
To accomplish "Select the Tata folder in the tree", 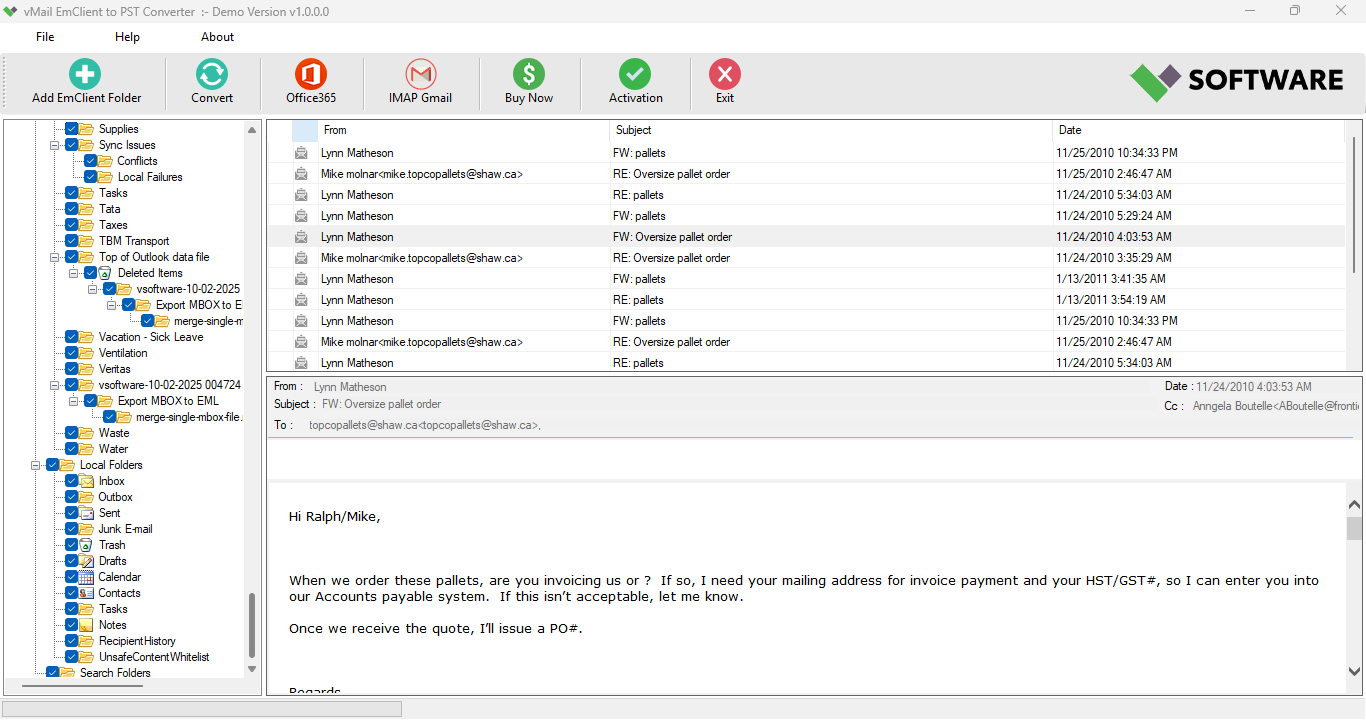I will pos(109,209).
